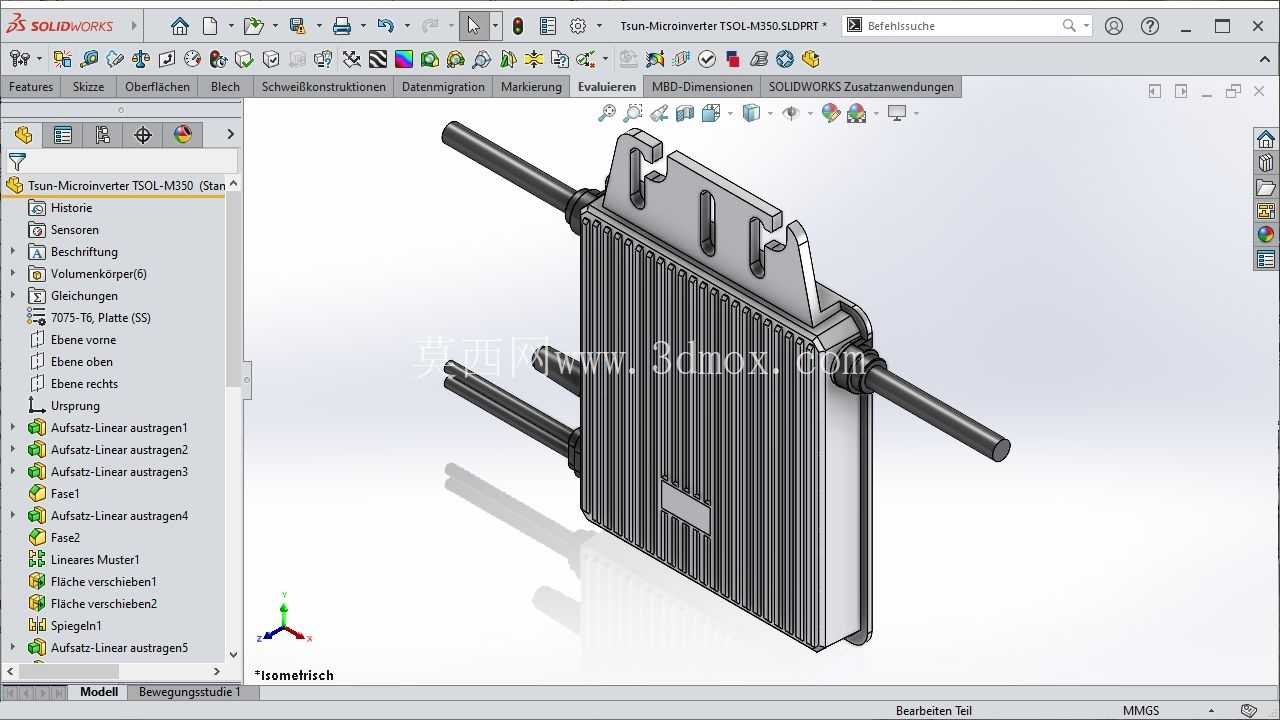1280x720 pixels.
Task: Select Ebene vorne plane
Action: coord(83,340)
